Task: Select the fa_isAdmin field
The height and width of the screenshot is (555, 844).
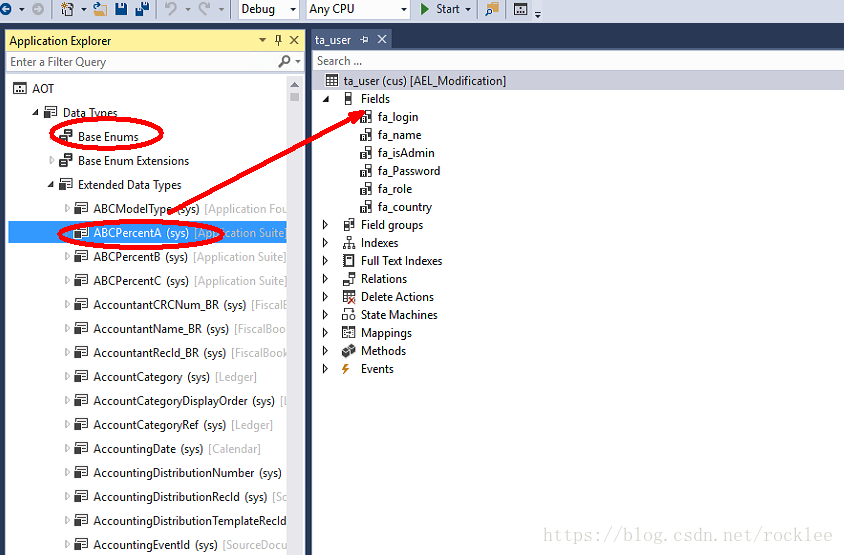Action: (x=406, y=153)
